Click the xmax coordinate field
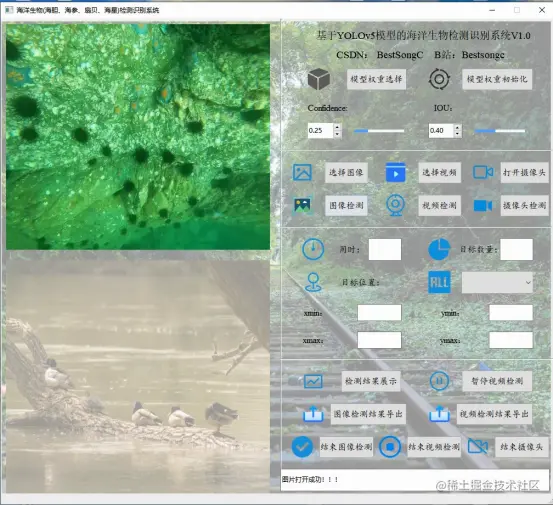The height and width of the screenshot is (506, 554). tap(379, 340)
